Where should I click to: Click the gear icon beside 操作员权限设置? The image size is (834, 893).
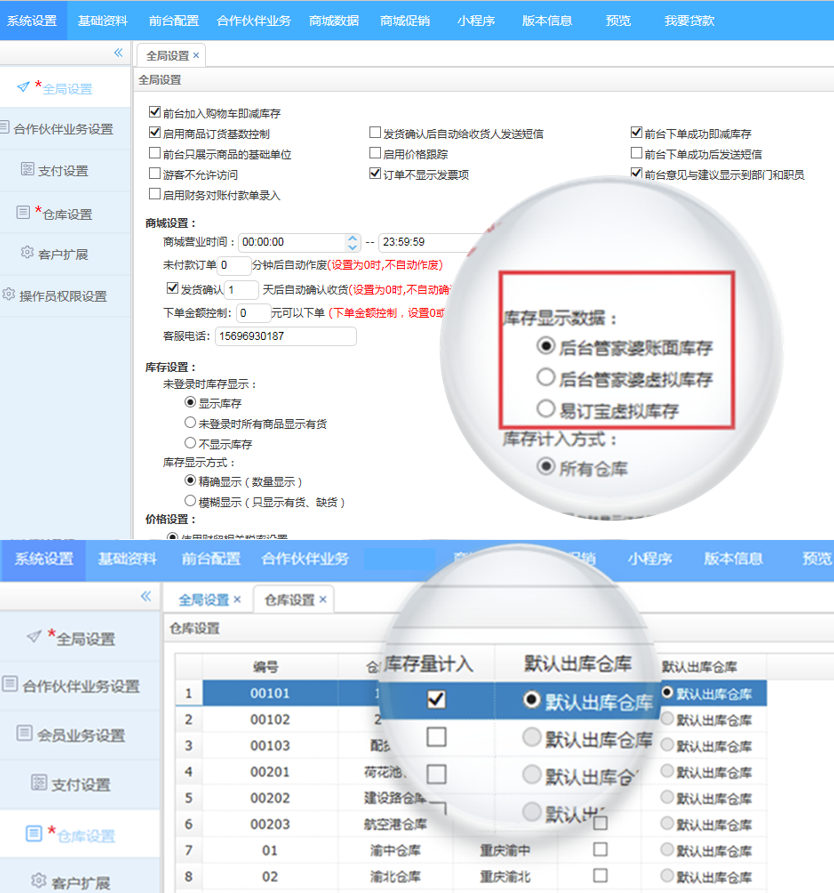pos(8,294)
